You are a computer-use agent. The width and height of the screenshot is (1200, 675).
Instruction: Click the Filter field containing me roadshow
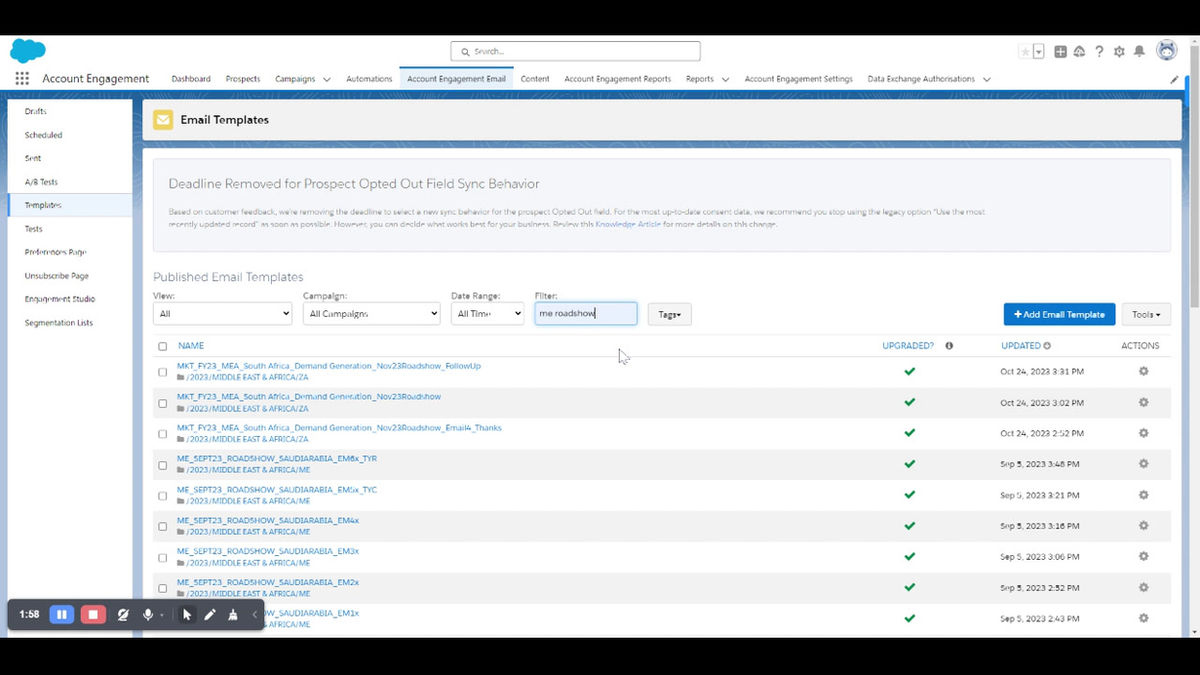coord(586,313)
